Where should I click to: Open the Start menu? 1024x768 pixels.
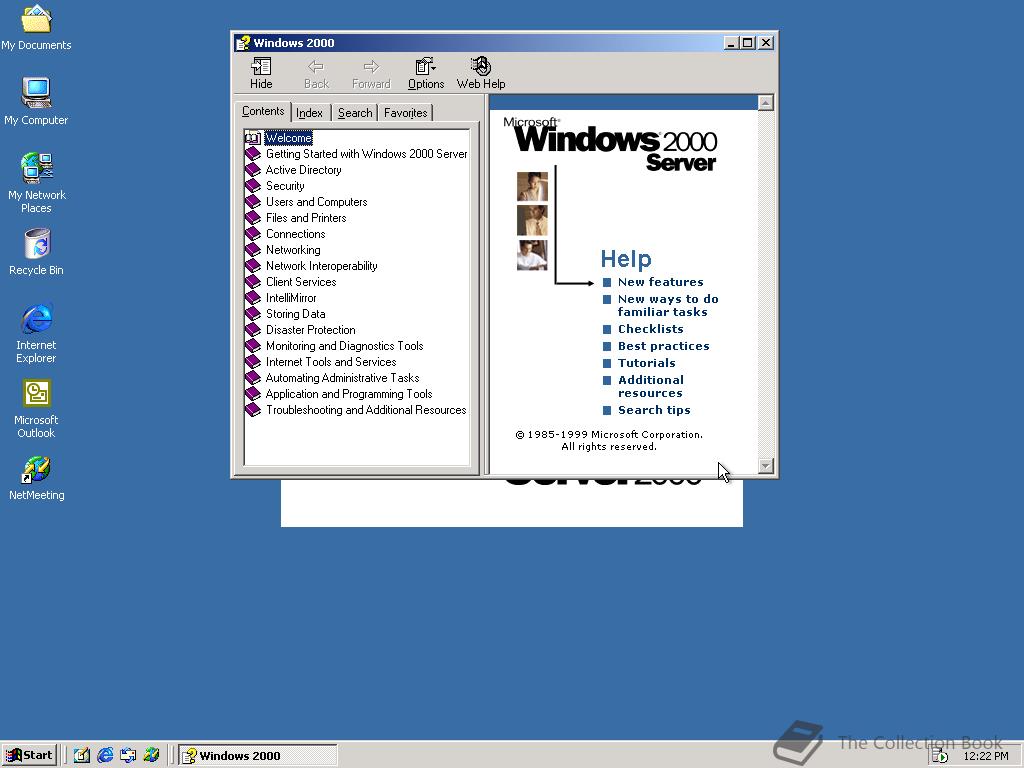(x=29, y=756)
